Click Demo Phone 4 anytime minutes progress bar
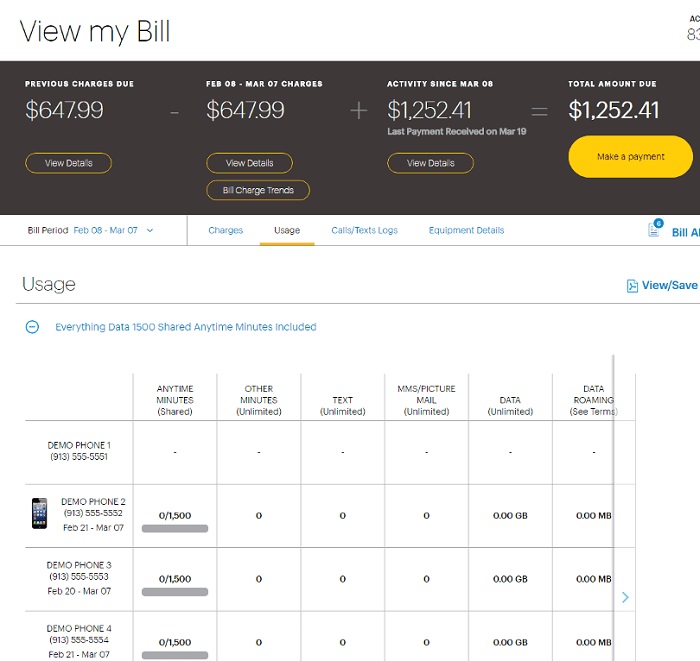This screenshot has height=661, width=700. pos(175,655)
